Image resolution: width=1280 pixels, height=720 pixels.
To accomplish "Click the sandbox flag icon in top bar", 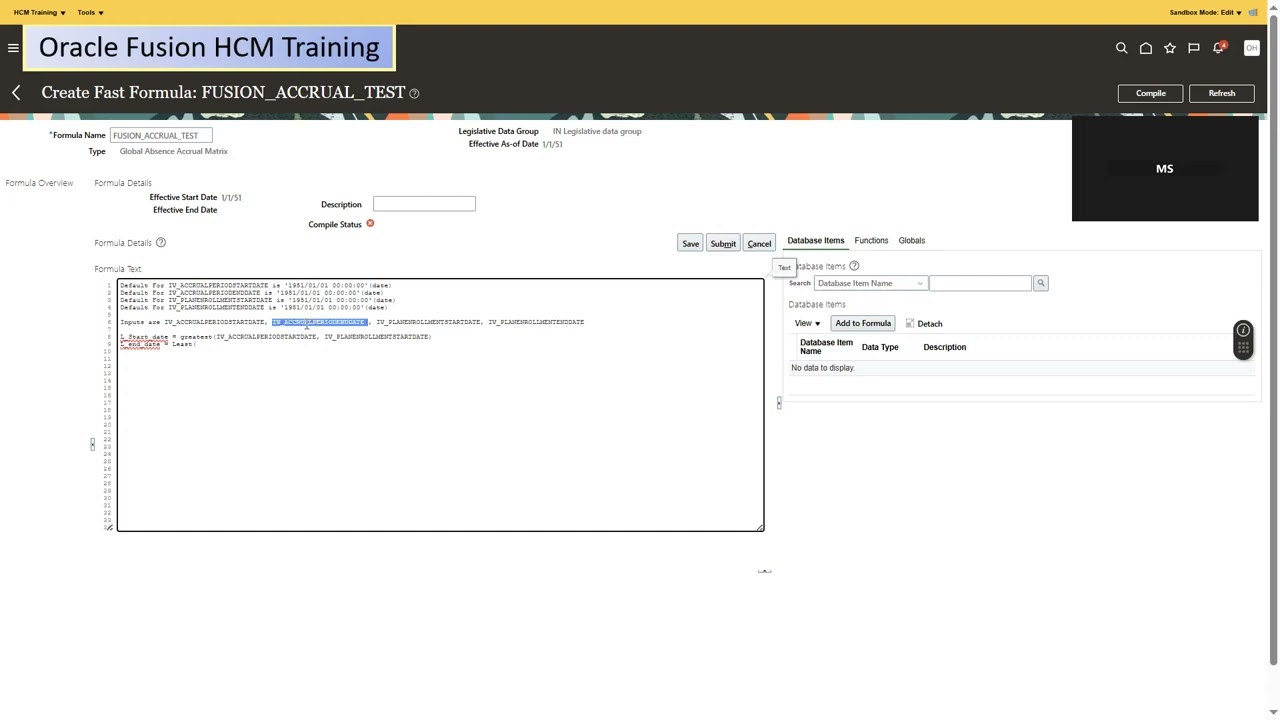I will point(1253,12).
